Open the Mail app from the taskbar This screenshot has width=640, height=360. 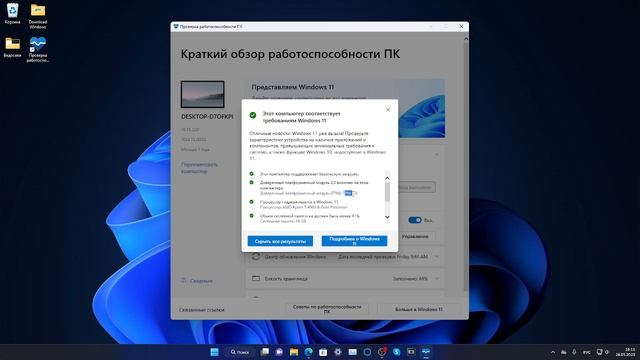point(352,352)
